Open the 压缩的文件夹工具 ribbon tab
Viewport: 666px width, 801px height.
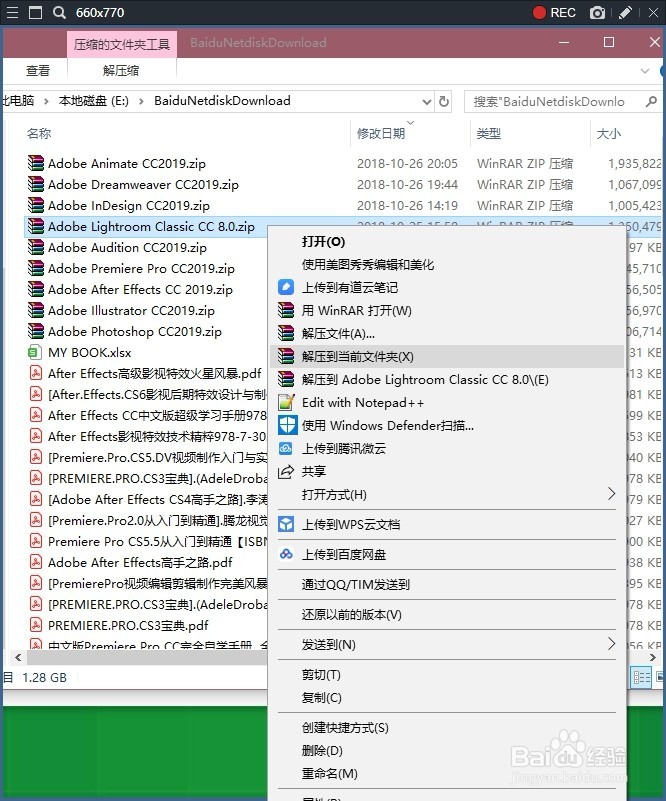click(x=122, y=44)
